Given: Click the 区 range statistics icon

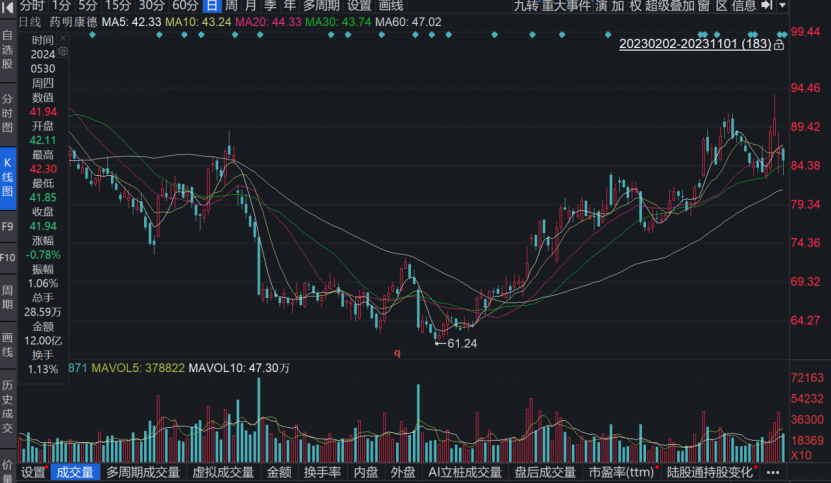Looking at the screenshot, I should [721, 6].
